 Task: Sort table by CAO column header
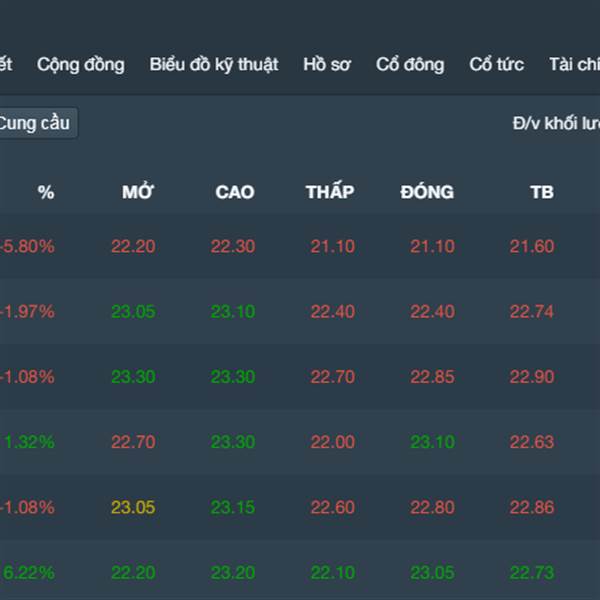pos(235,192)
